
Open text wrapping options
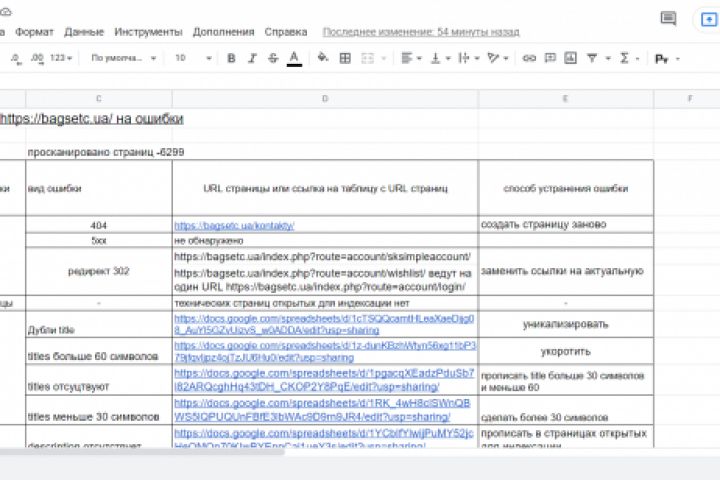click(464, 58)
